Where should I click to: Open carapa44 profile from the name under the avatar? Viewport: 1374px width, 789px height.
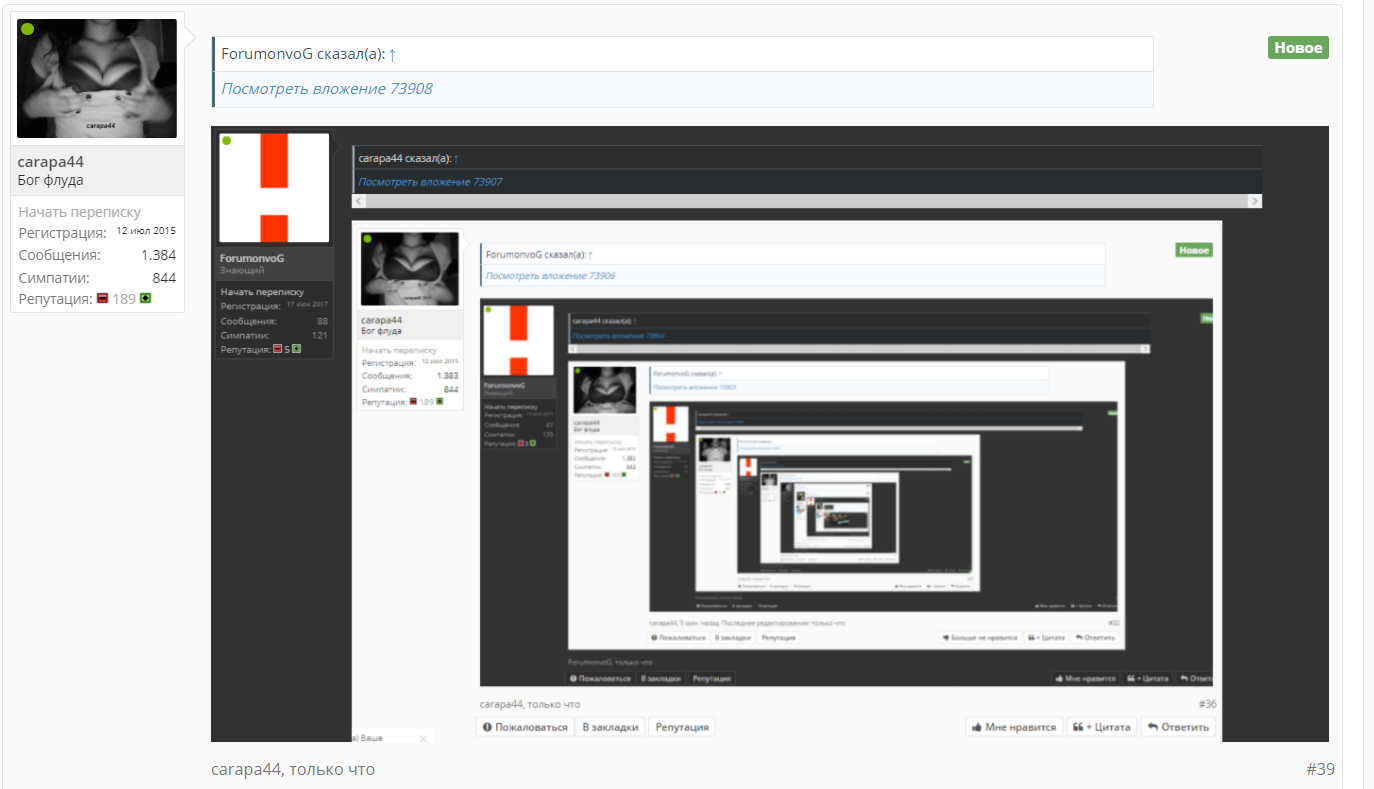(x=51, y=162)
